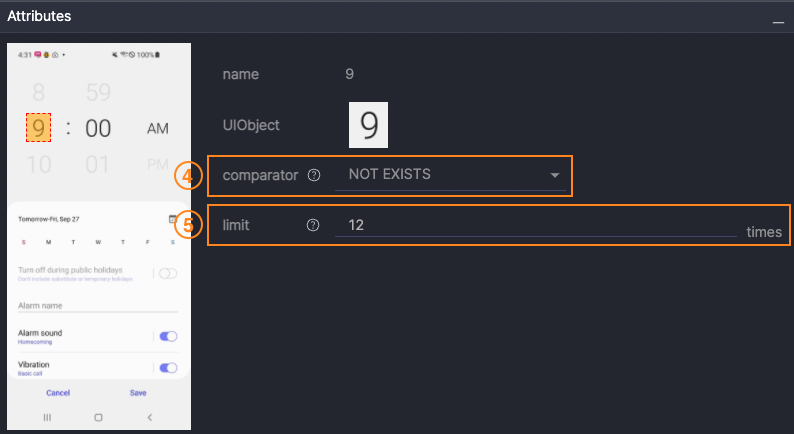Click the limit help question-mark icon
794x434 pixels.
[x=312, y=226]
